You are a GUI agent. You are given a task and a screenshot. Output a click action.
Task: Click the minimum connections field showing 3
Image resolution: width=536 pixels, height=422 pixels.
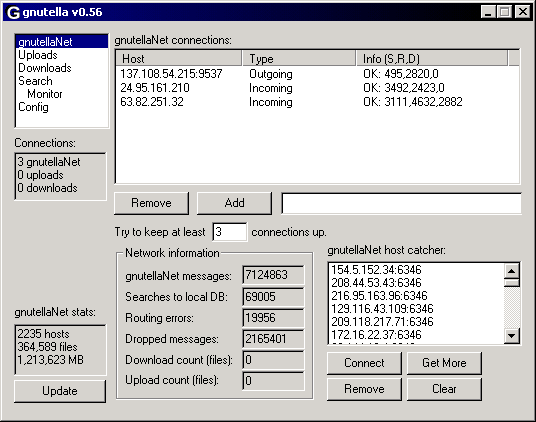pos(229,232)
